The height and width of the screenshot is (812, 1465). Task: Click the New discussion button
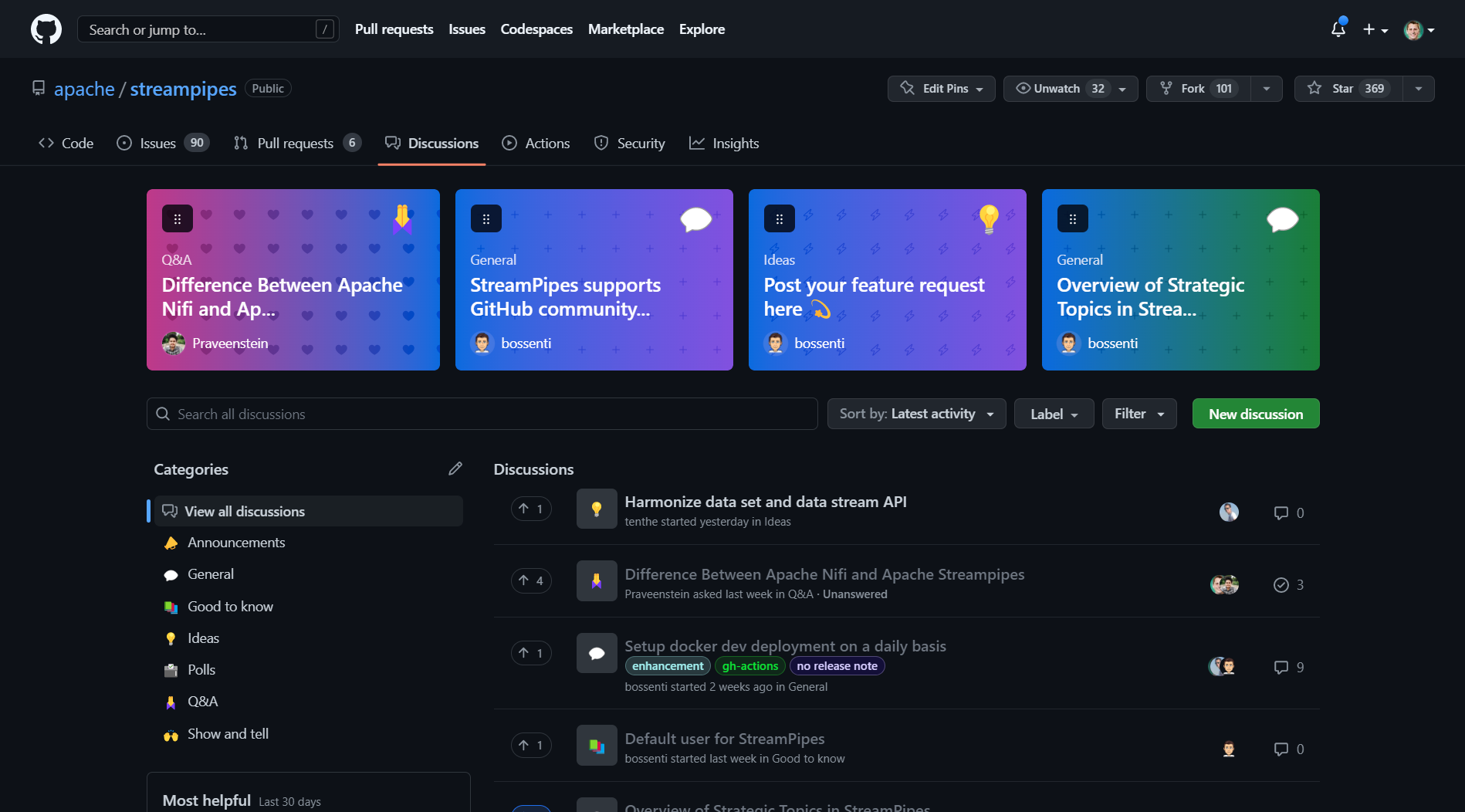(x=1255, y=414)
